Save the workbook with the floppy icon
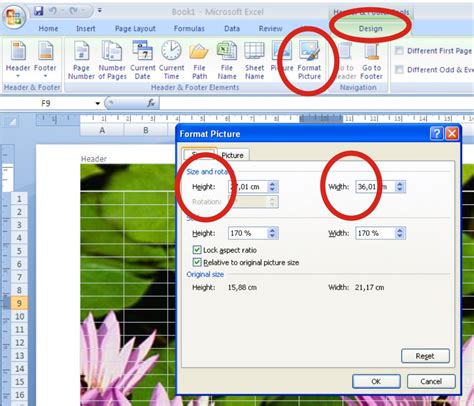 (x=39, y=11)
